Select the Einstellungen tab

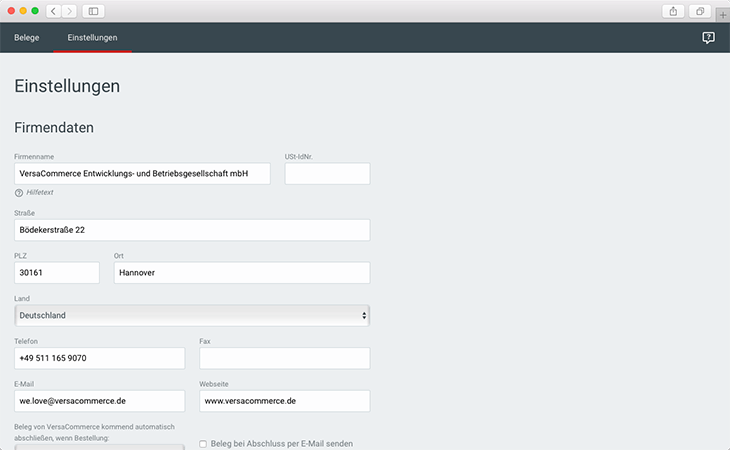(x=92, y=38)
